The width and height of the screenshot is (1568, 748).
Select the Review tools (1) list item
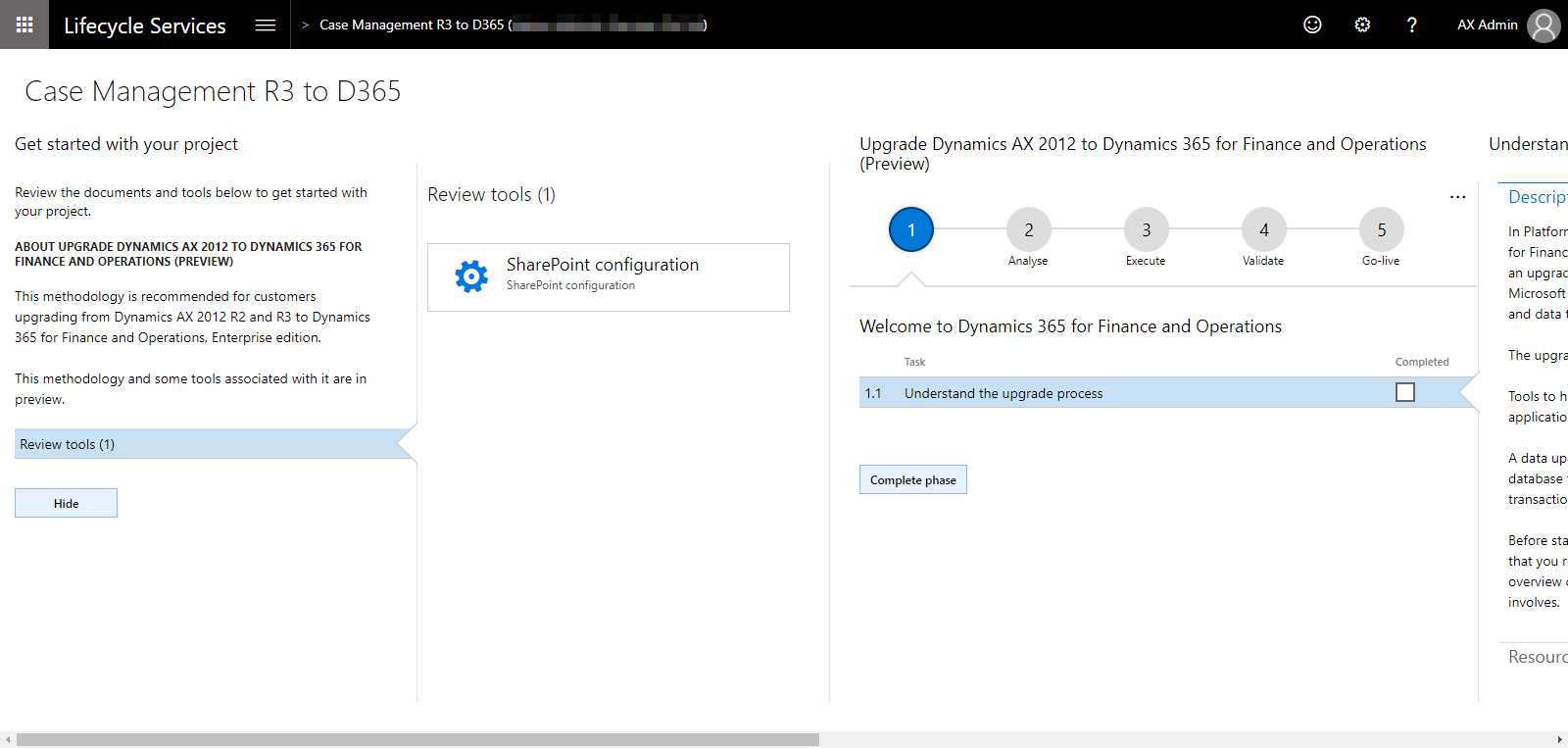tap(206, 444)
